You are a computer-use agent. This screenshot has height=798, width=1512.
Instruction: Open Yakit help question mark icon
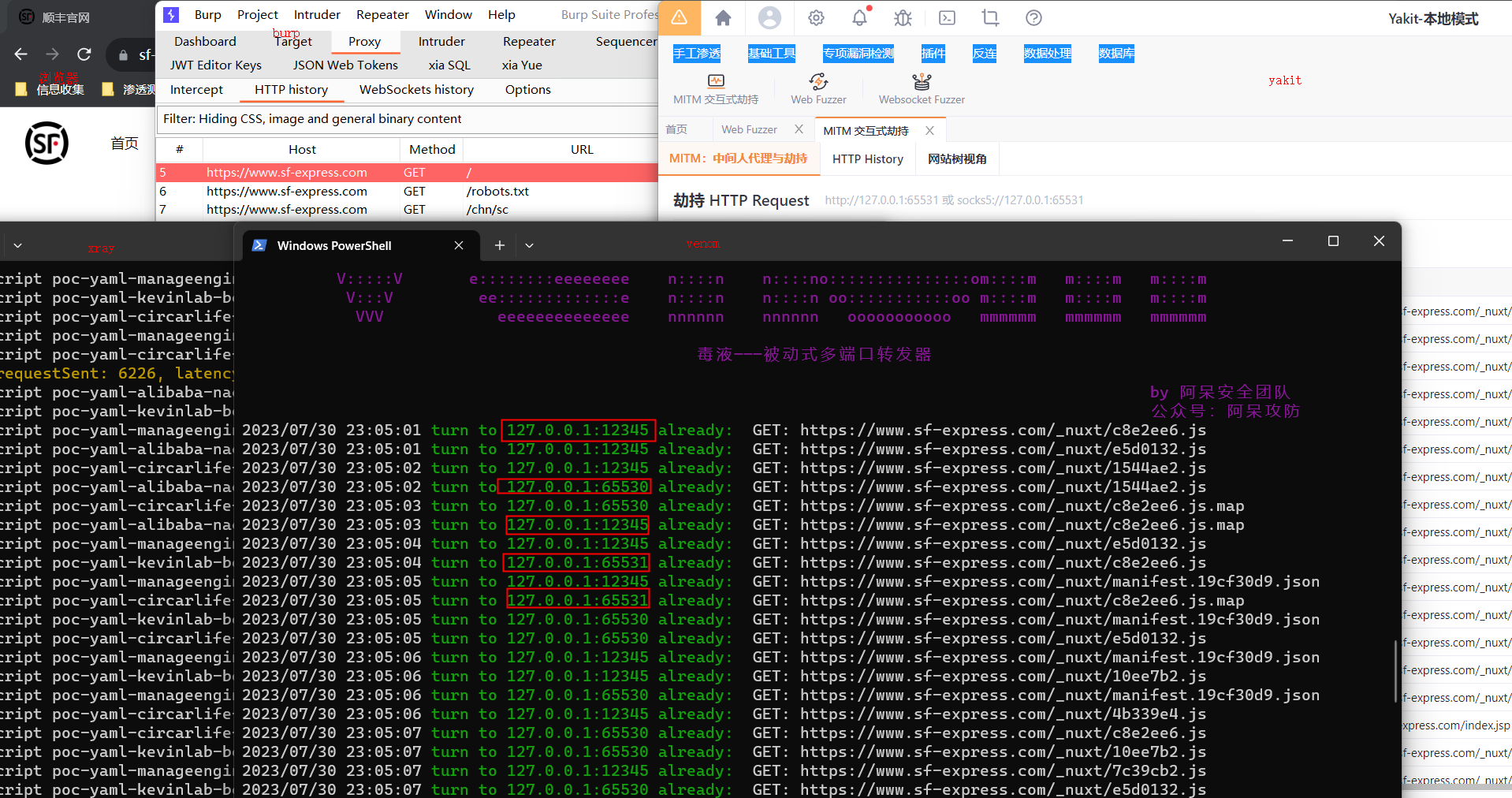(1033, 17)
